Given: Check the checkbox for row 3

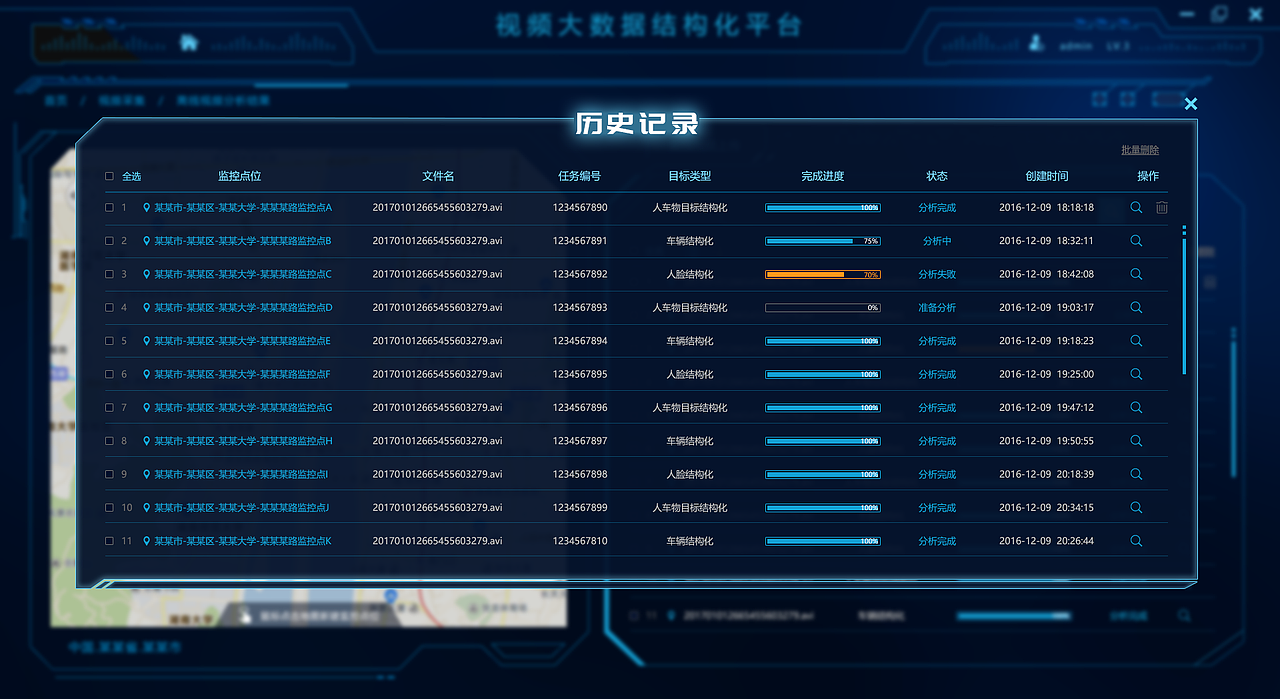Looking at the screenshot, I should [x=109, y=274].
